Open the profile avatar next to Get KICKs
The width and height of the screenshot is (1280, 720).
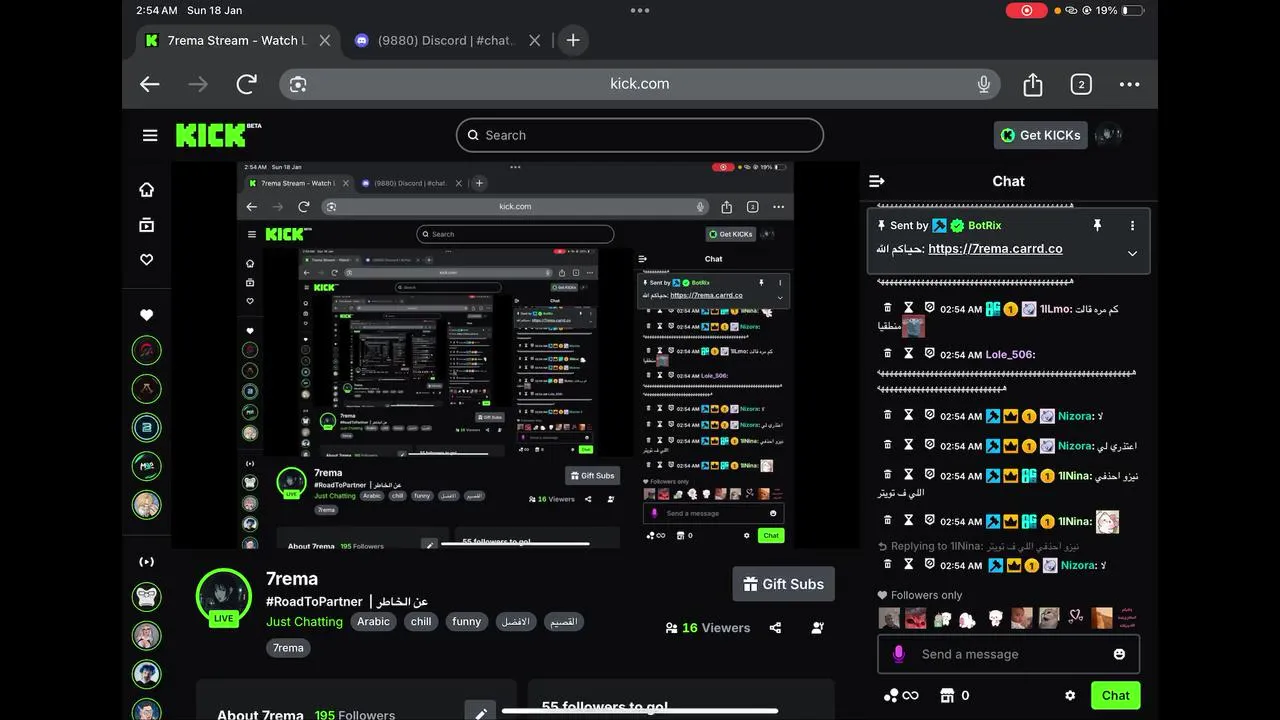(1108, 135)
